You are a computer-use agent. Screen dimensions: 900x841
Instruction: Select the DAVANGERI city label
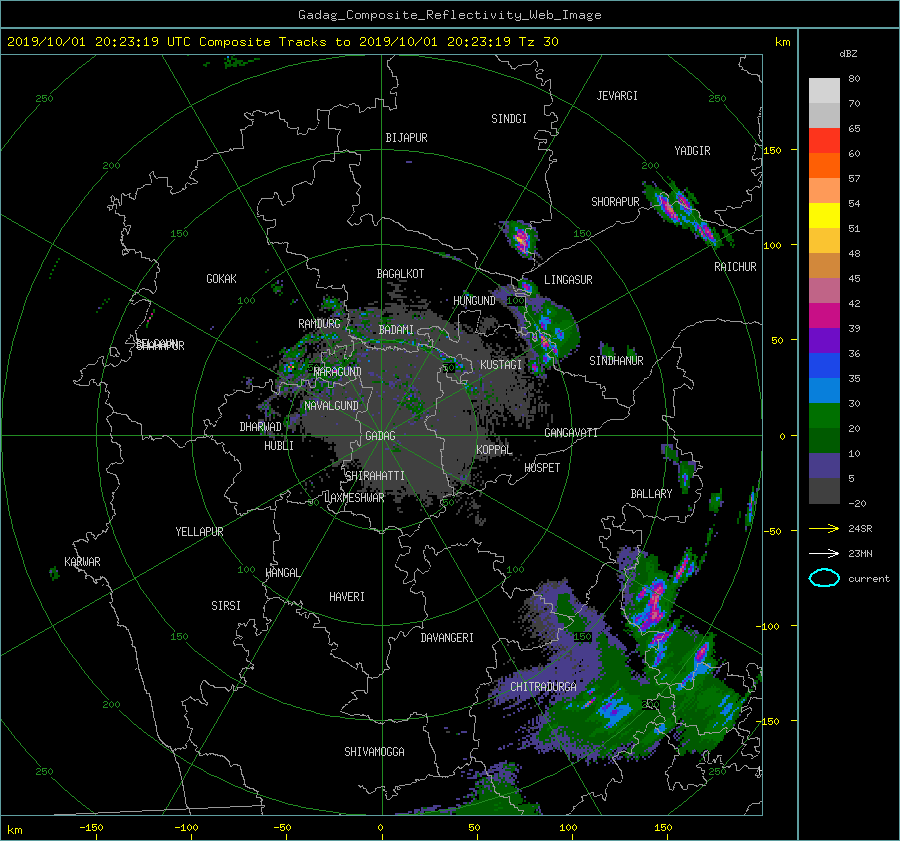[447, 638]
